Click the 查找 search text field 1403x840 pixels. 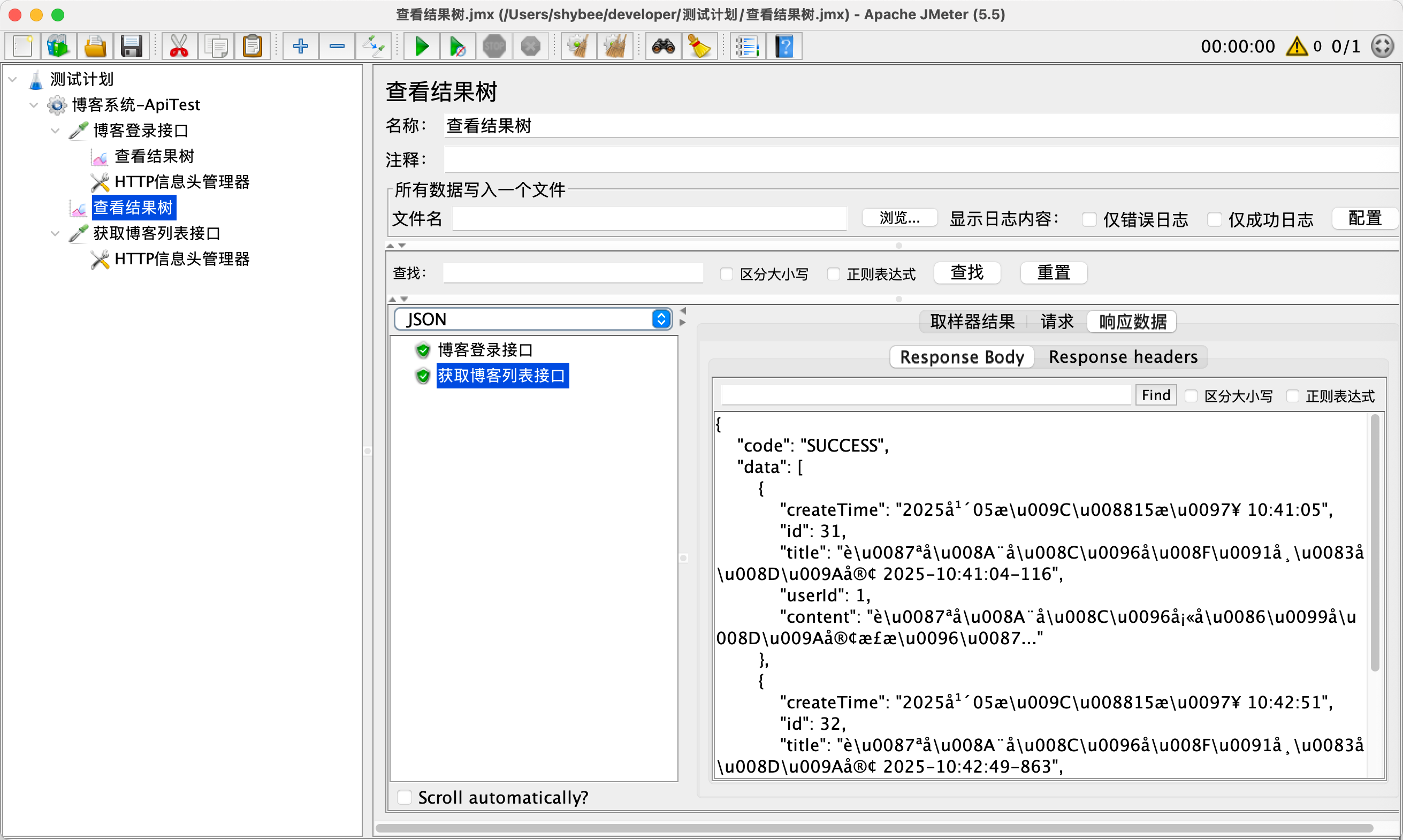[573, 273]
